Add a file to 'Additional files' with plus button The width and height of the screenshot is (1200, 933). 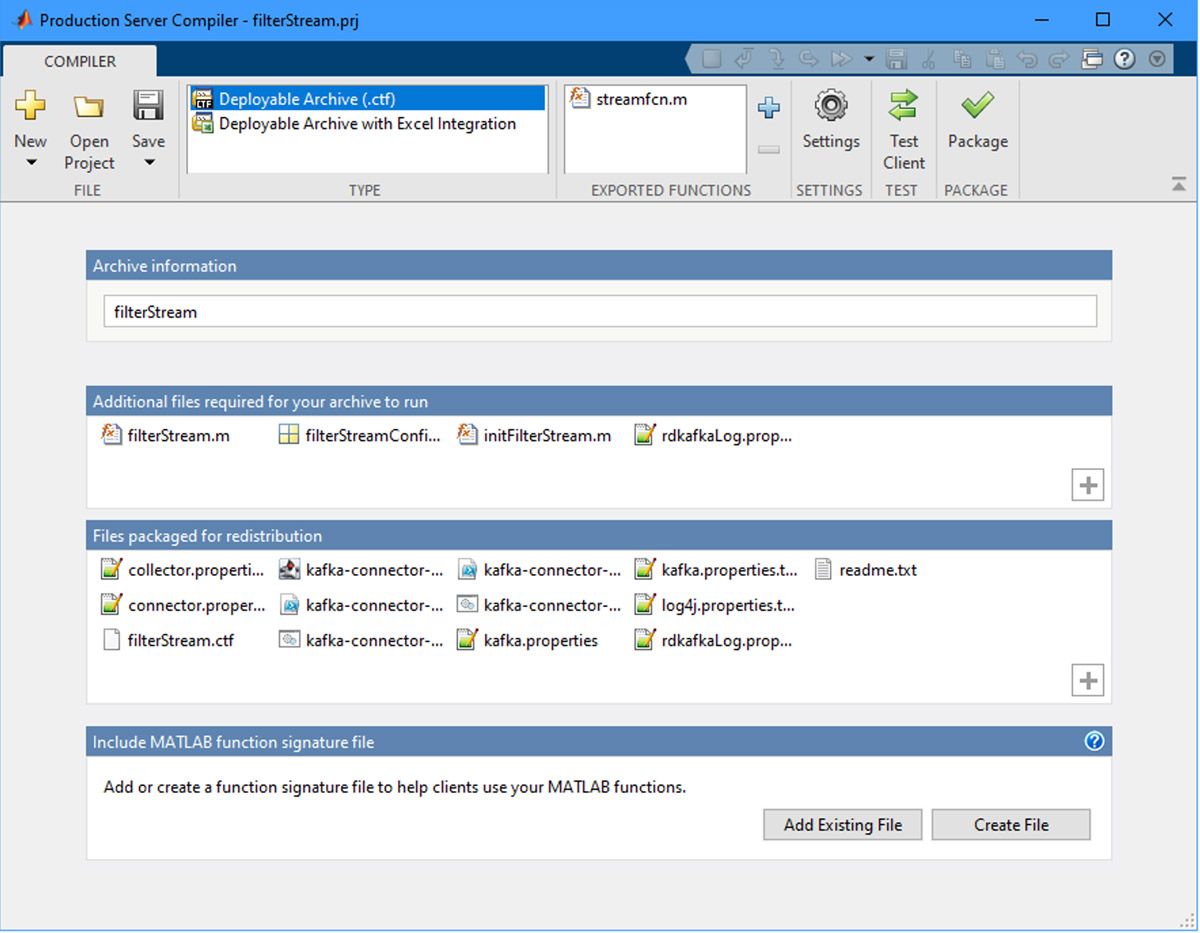(x=1086, y=484)
